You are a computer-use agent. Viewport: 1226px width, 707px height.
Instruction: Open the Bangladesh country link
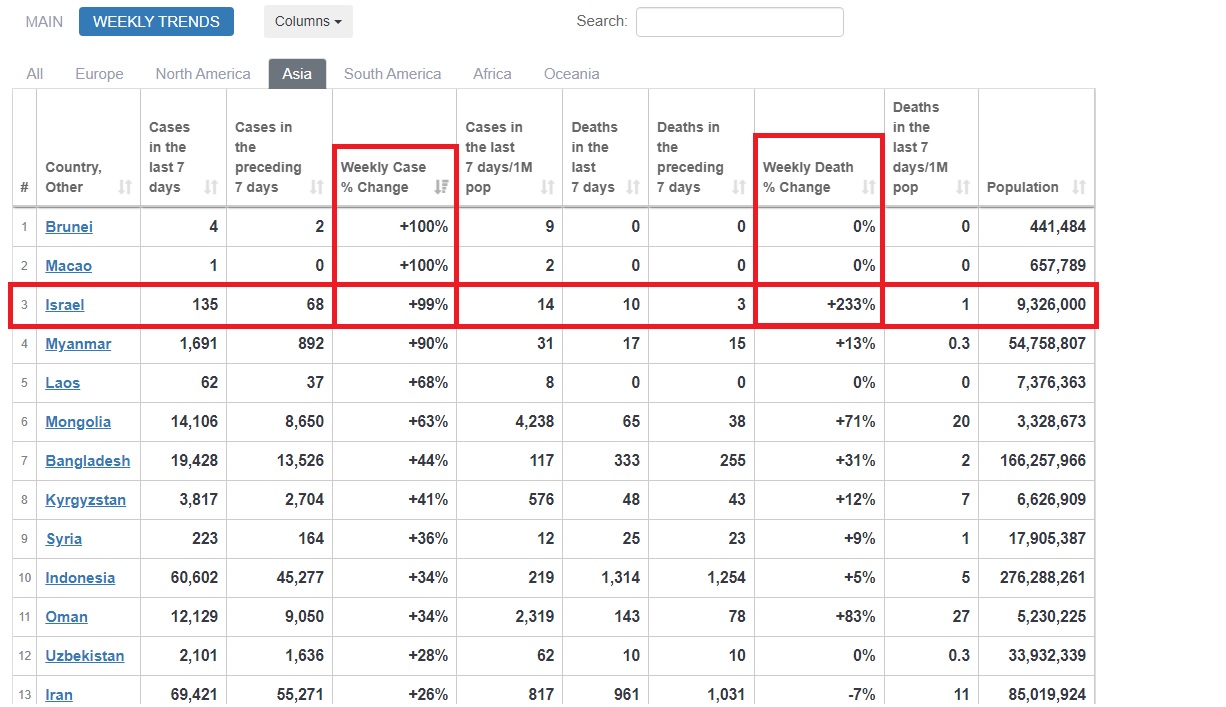(x=88, y=461)
